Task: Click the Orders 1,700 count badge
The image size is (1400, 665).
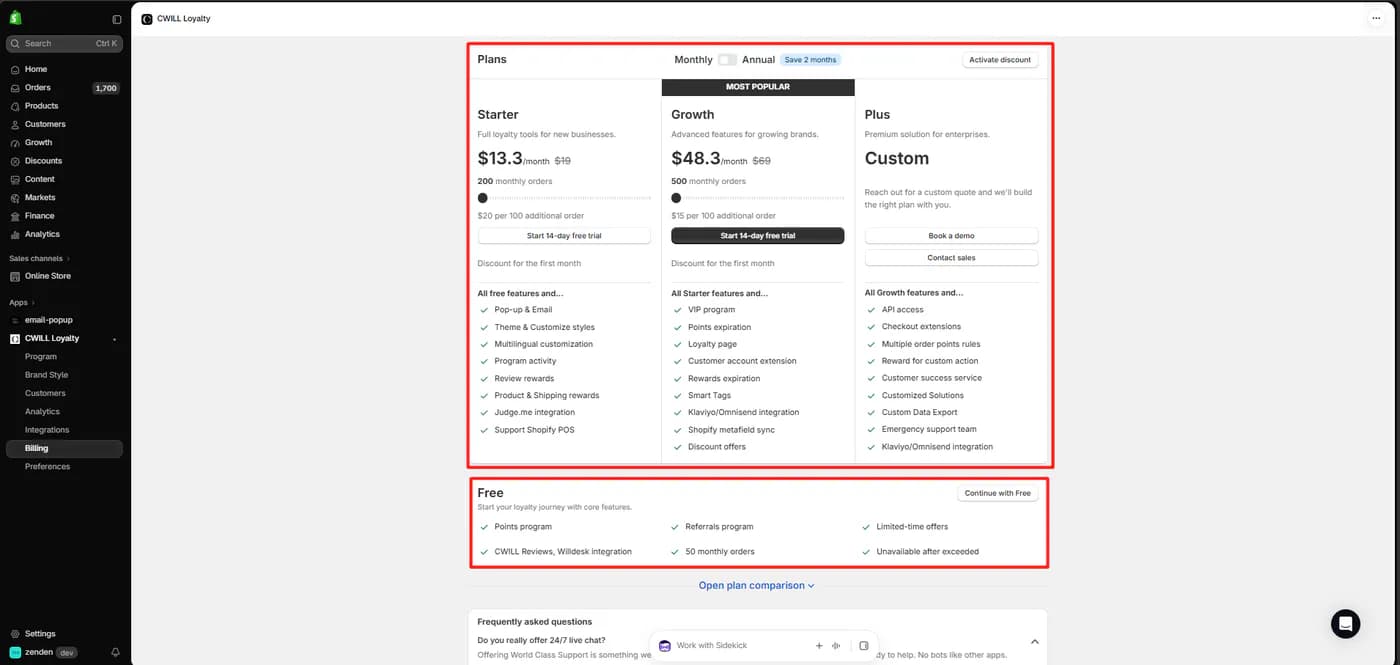Action: click(106, 88)
